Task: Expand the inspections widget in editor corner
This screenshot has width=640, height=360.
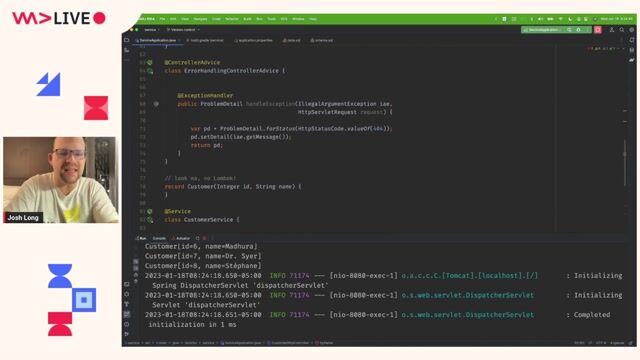Action: pyautogui.click(x=607, y=49)
